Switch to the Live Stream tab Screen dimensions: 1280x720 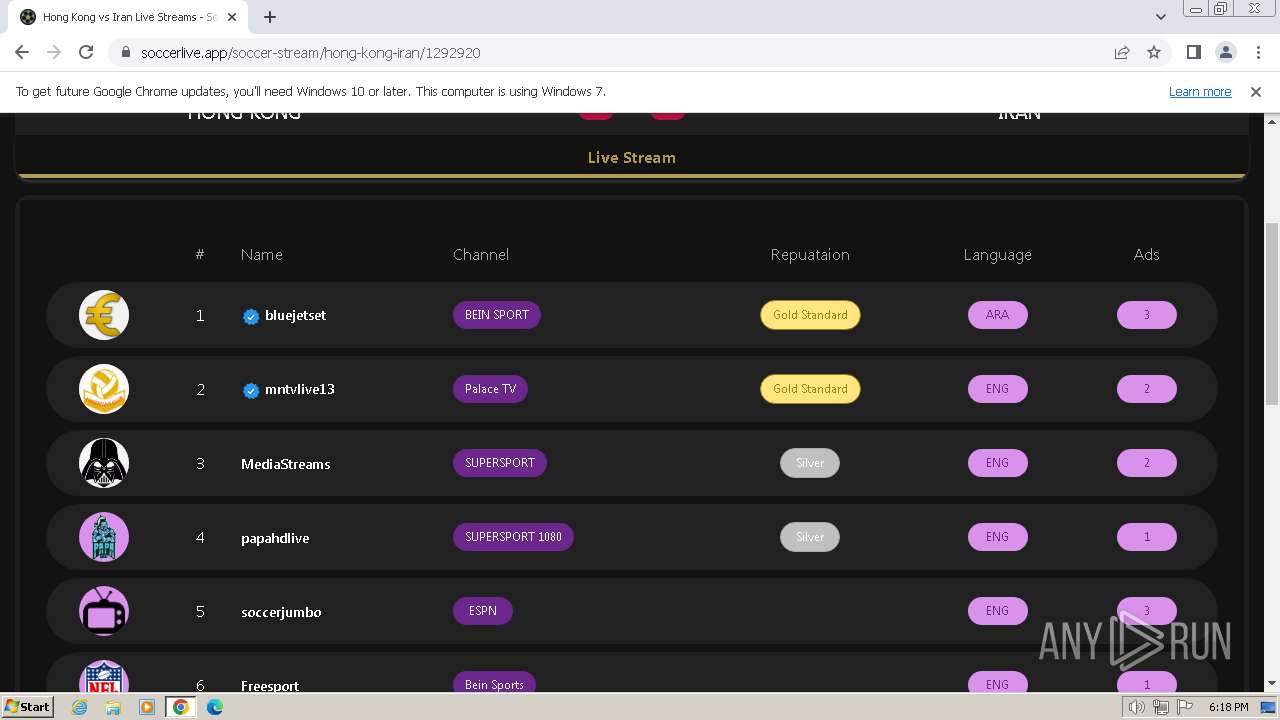632,157
